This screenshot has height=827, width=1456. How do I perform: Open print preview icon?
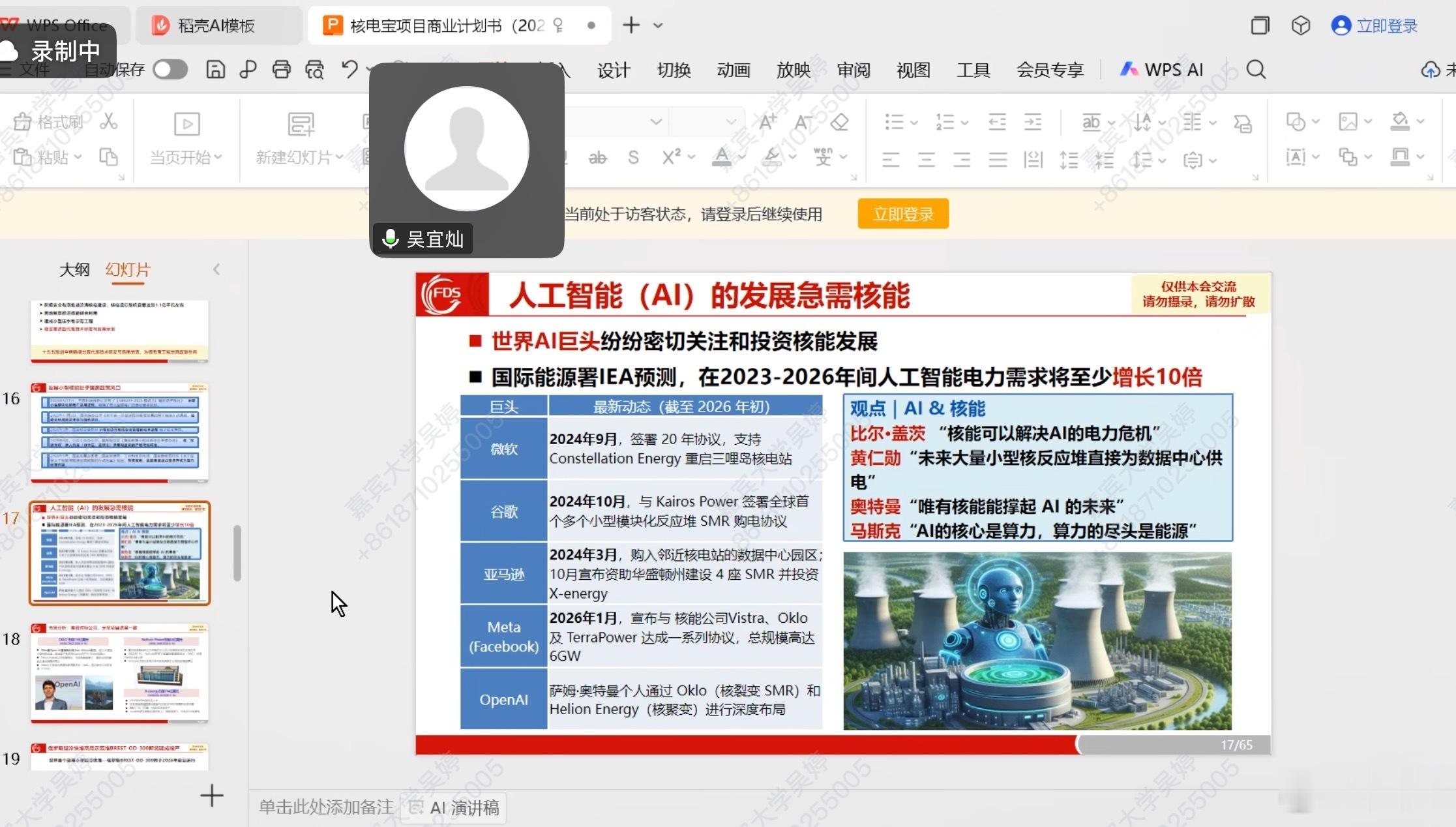click(x=314, y=69)
